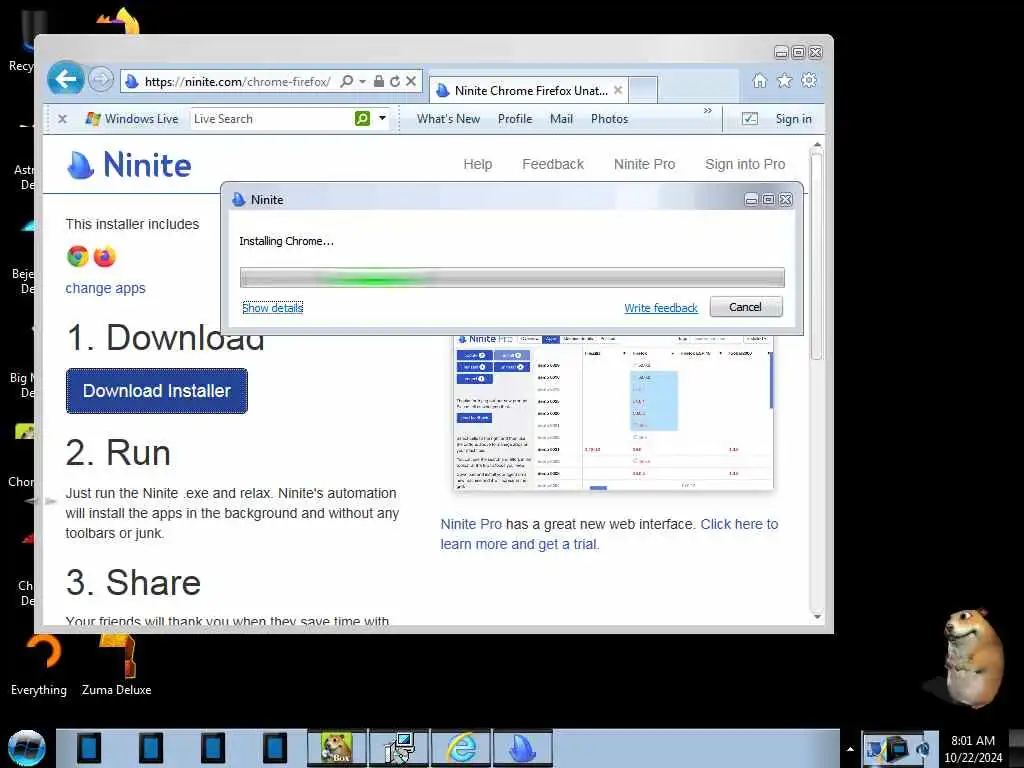Maximize the Ninite installer dialog

769,200
